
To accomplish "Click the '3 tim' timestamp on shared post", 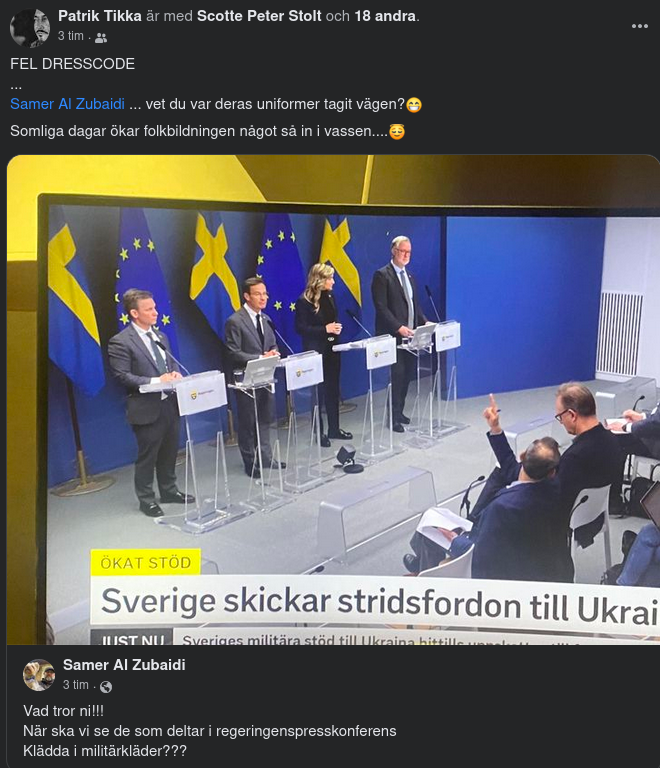I will (76, 685).
